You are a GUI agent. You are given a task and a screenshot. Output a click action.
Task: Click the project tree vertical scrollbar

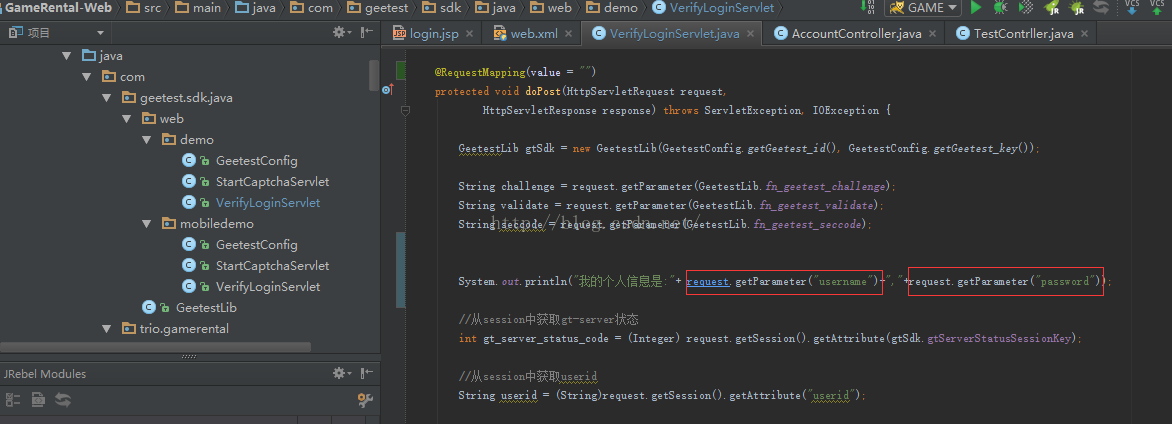coord(374,76)
